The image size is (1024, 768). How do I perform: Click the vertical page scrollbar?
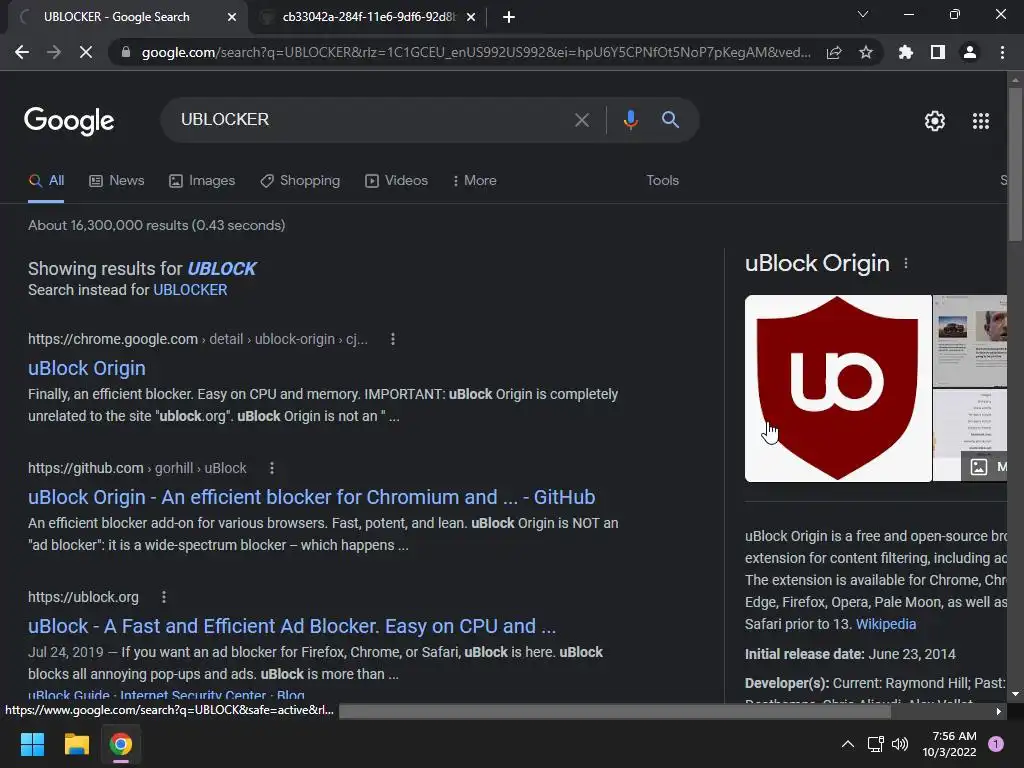click(1015, 165)
